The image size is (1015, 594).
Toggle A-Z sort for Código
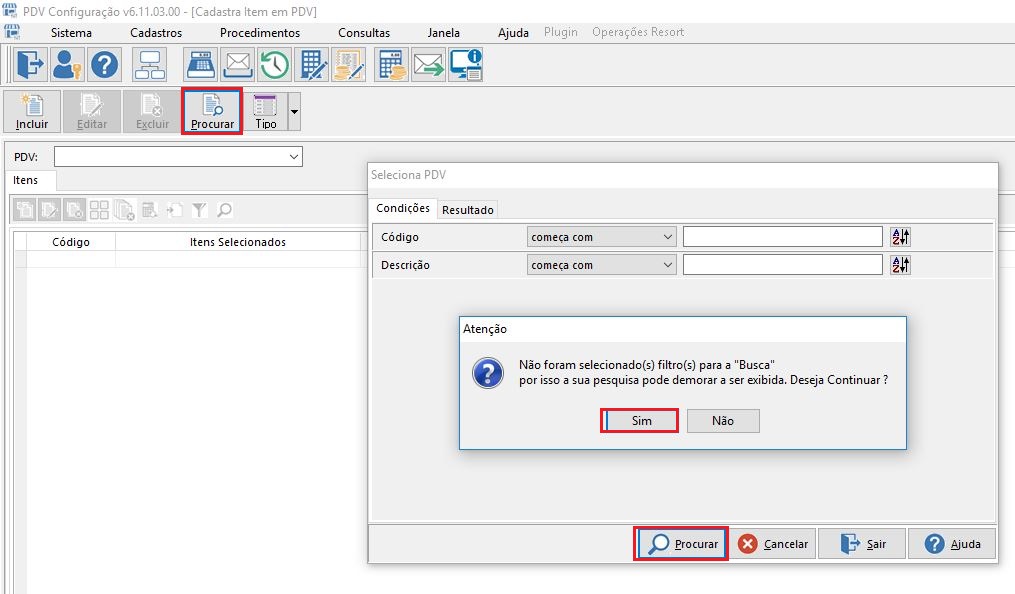pos(900,237)
